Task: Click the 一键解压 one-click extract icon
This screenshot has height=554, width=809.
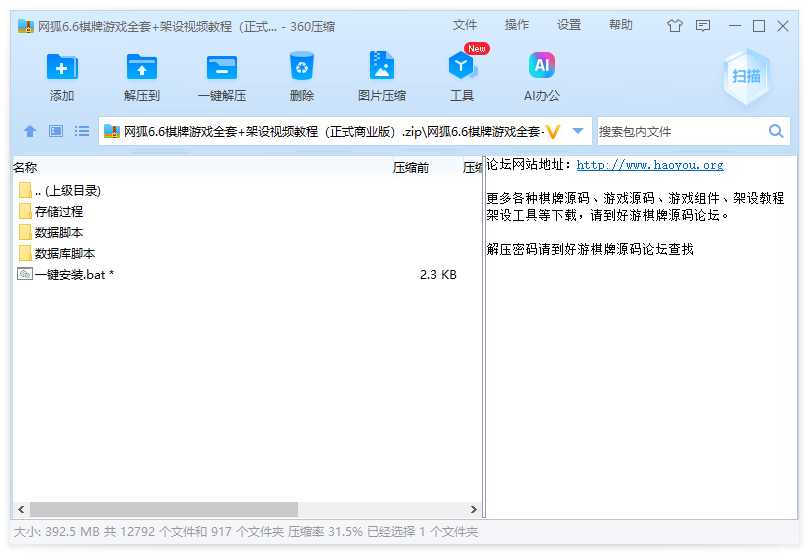Action: coord(222,67)
